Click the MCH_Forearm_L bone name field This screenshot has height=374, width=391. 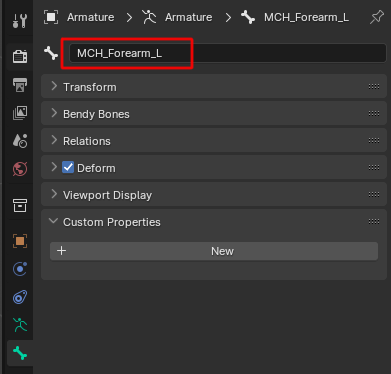coord(228,53)
